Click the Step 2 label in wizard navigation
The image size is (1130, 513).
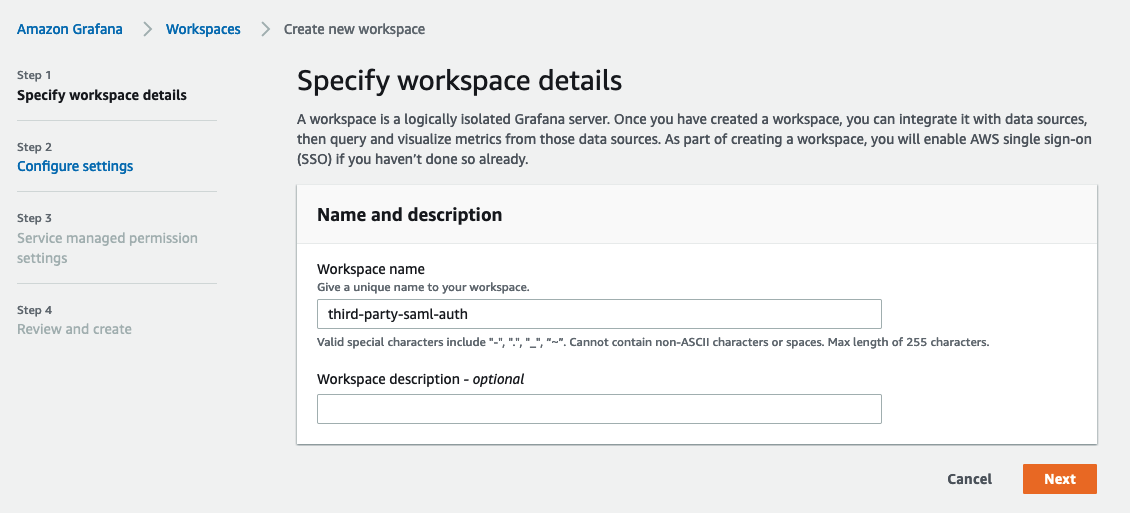click(35, 147)
